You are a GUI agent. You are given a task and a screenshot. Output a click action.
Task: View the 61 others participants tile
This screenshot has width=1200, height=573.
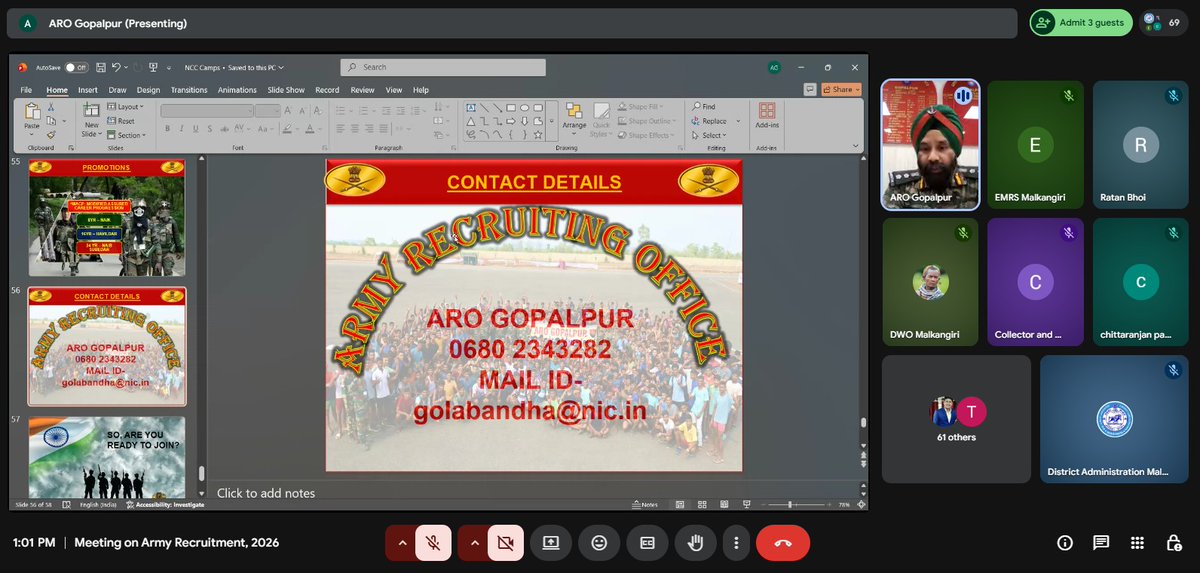pyautogui.click(x=957, y=419)
